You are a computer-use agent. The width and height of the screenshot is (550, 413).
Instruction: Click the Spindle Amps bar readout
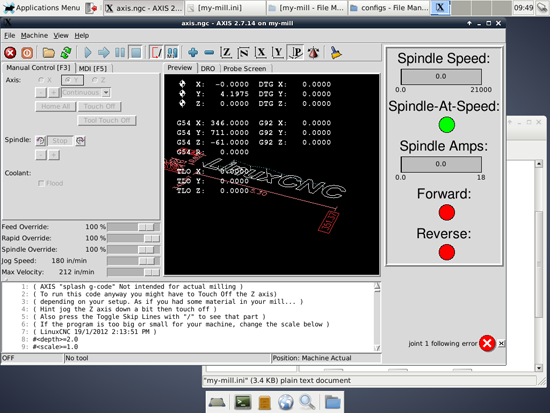point(441,164)
